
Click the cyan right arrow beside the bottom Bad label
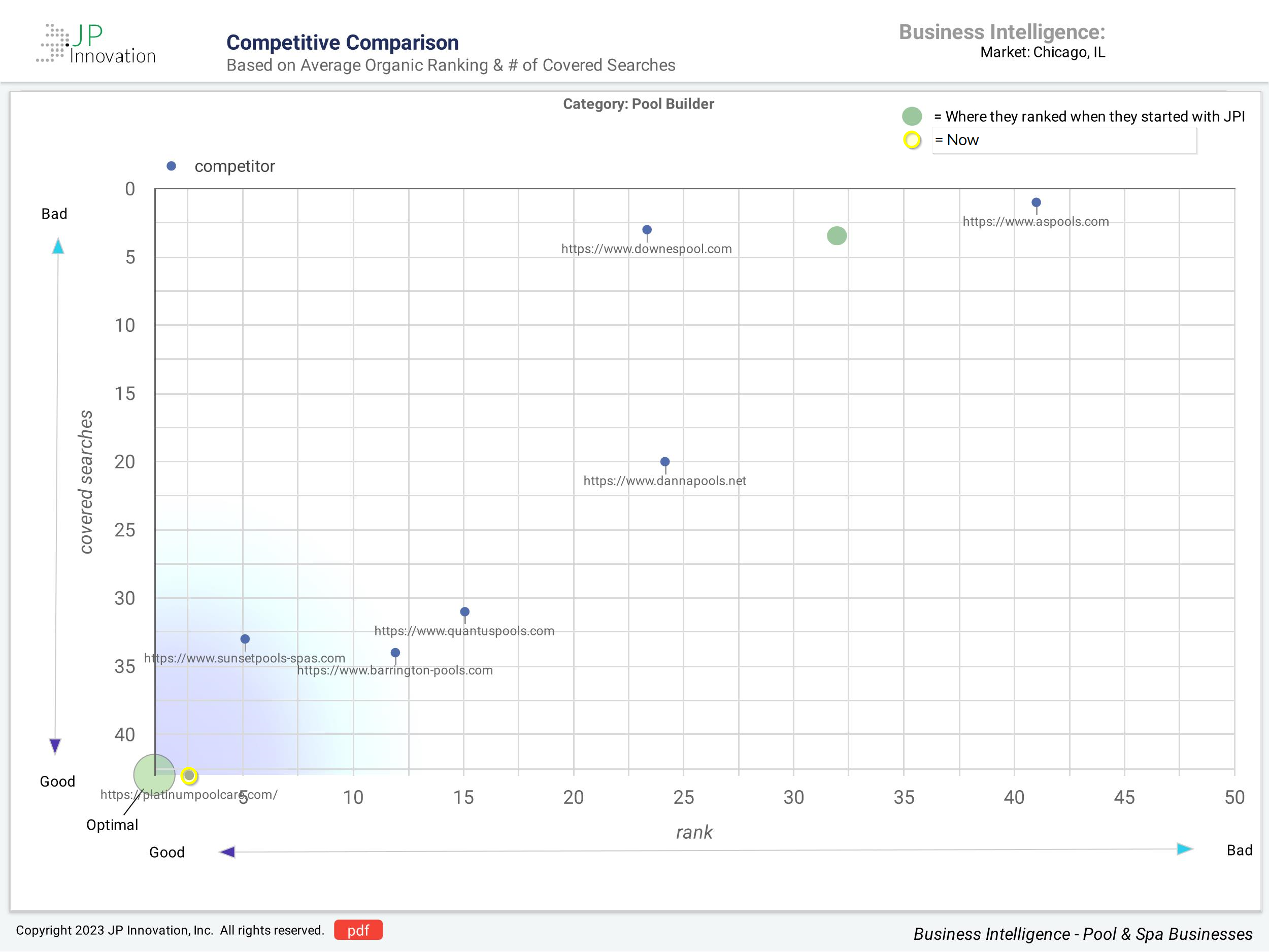click(x=1185, y=849)
